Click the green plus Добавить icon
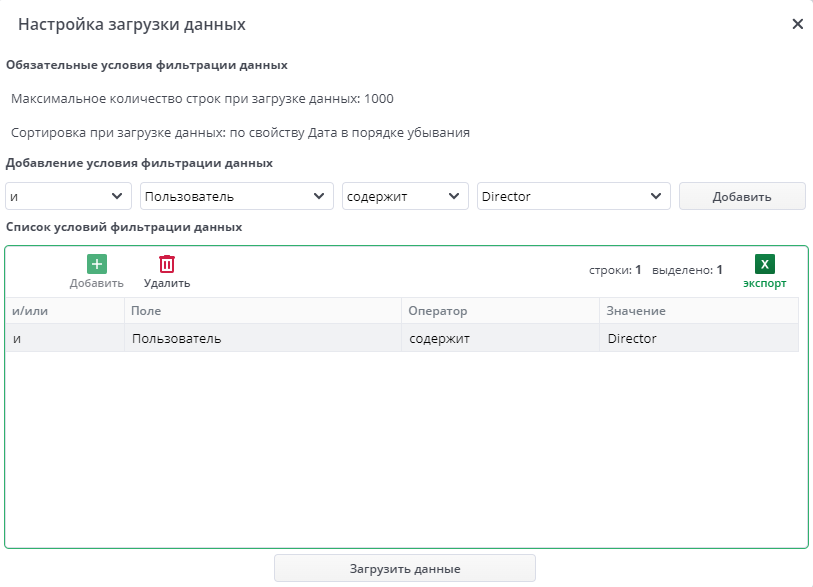The width and height of the screenshot is (813, 587). (96, 264)
